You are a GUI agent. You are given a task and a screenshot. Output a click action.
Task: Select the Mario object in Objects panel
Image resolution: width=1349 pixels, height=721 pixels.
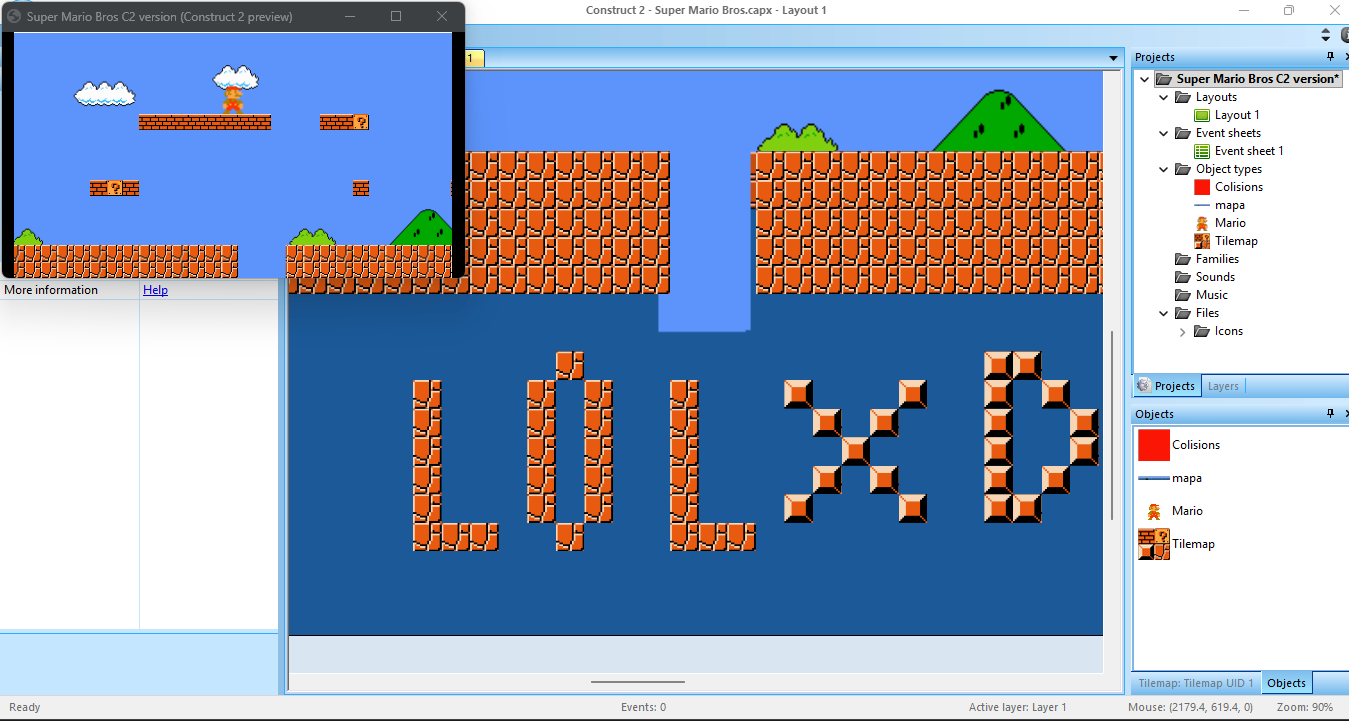1174,511
